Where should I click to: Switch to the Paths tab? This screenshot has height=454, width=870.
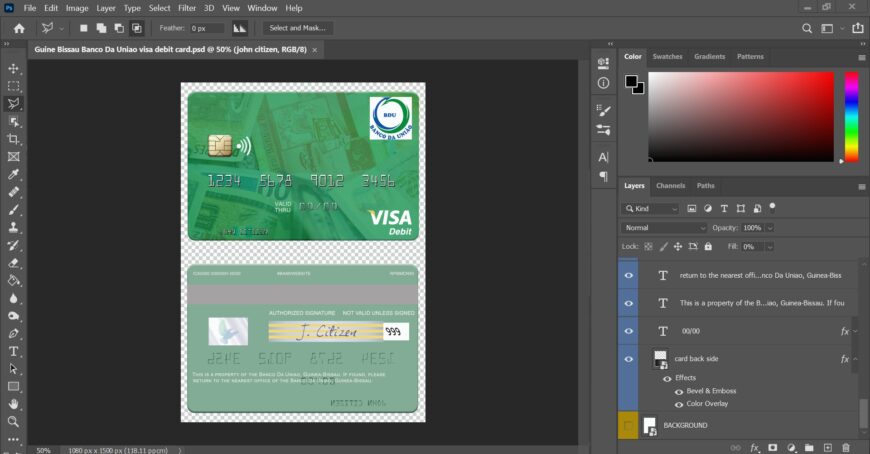[x=705, y=186]
